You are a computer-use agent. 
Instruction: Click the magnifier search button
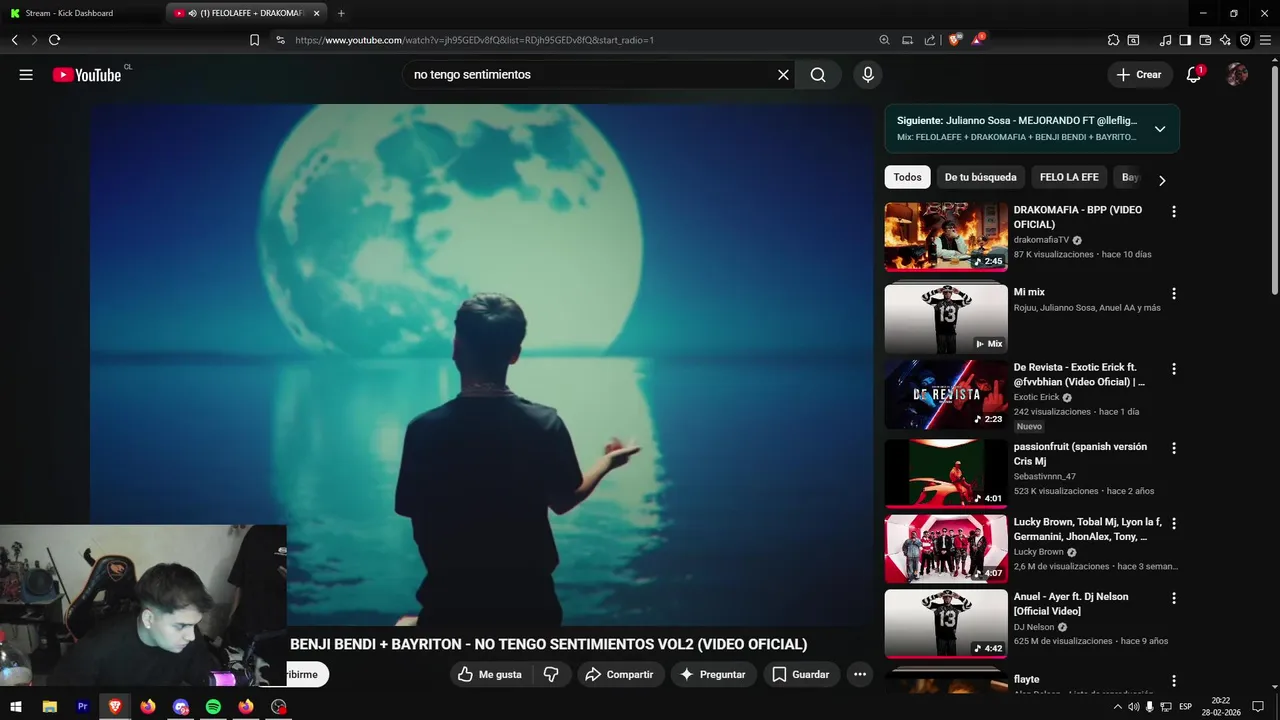[818, 75]
